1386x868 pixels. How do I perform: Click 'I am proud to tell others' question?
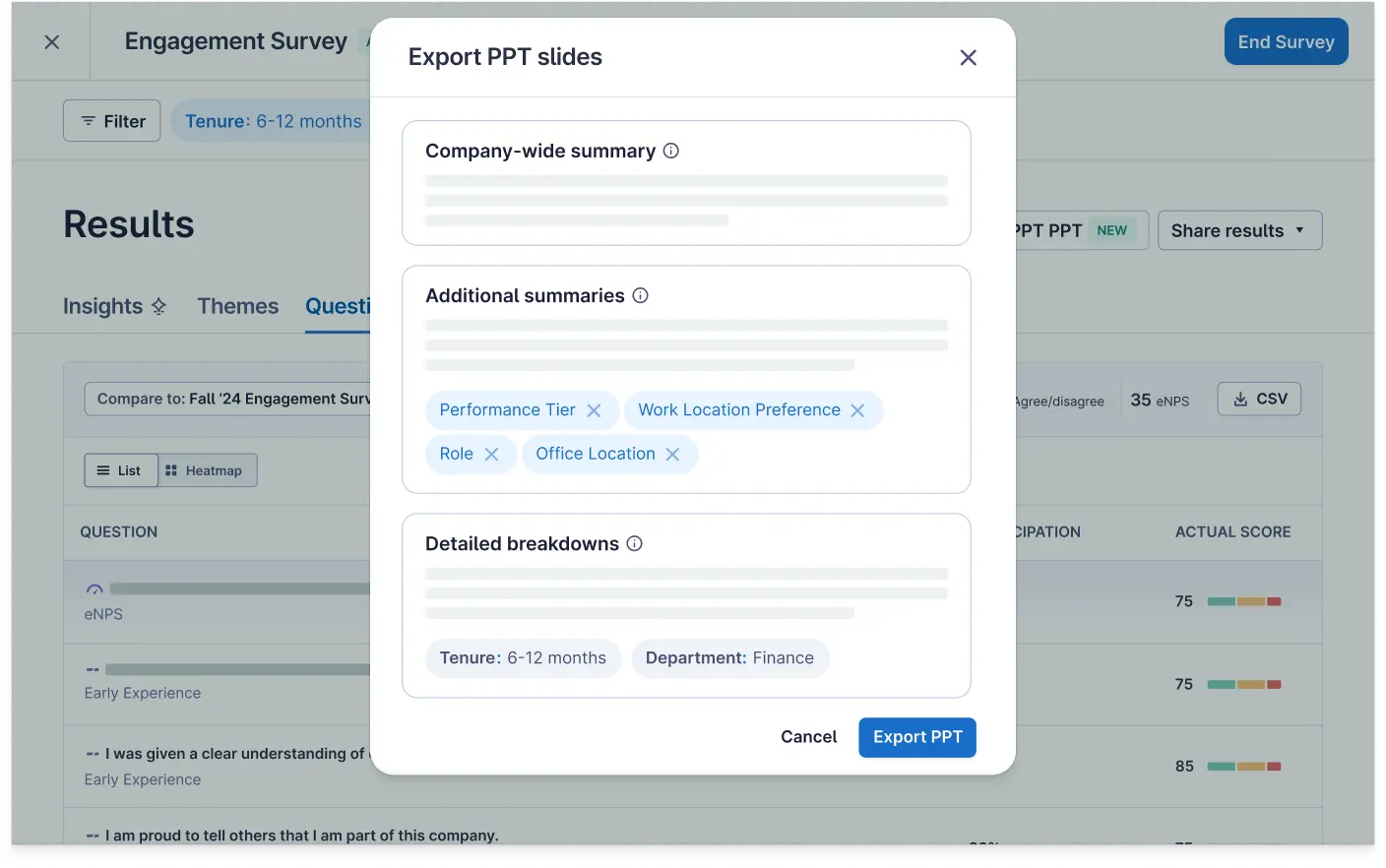point(301,836)
